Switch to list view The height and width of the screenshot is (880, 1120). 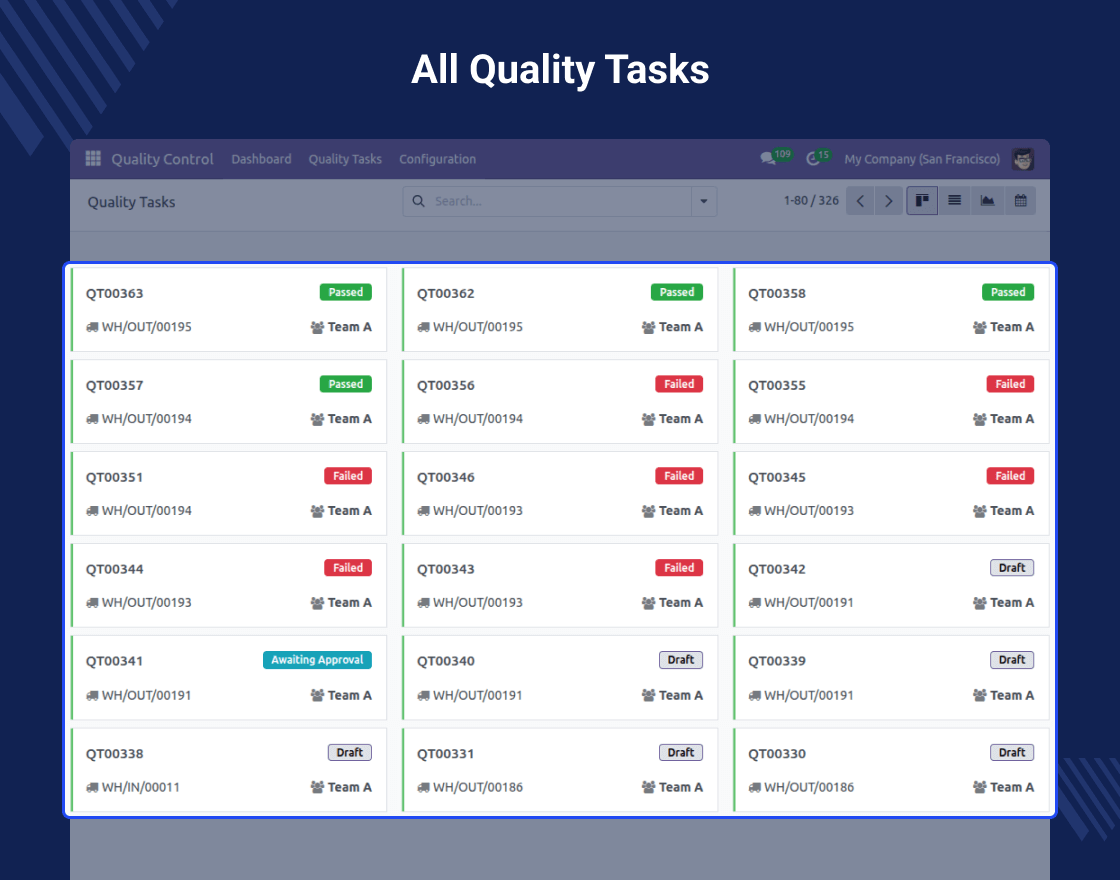[955, 201]
